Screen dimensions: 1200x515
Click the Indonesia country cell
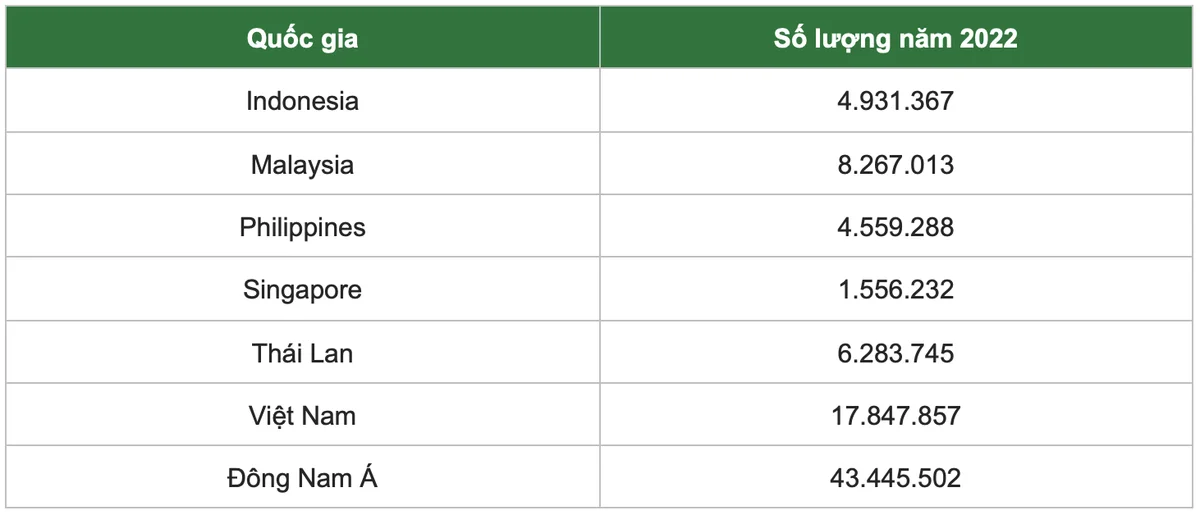(x=303, y=101)
